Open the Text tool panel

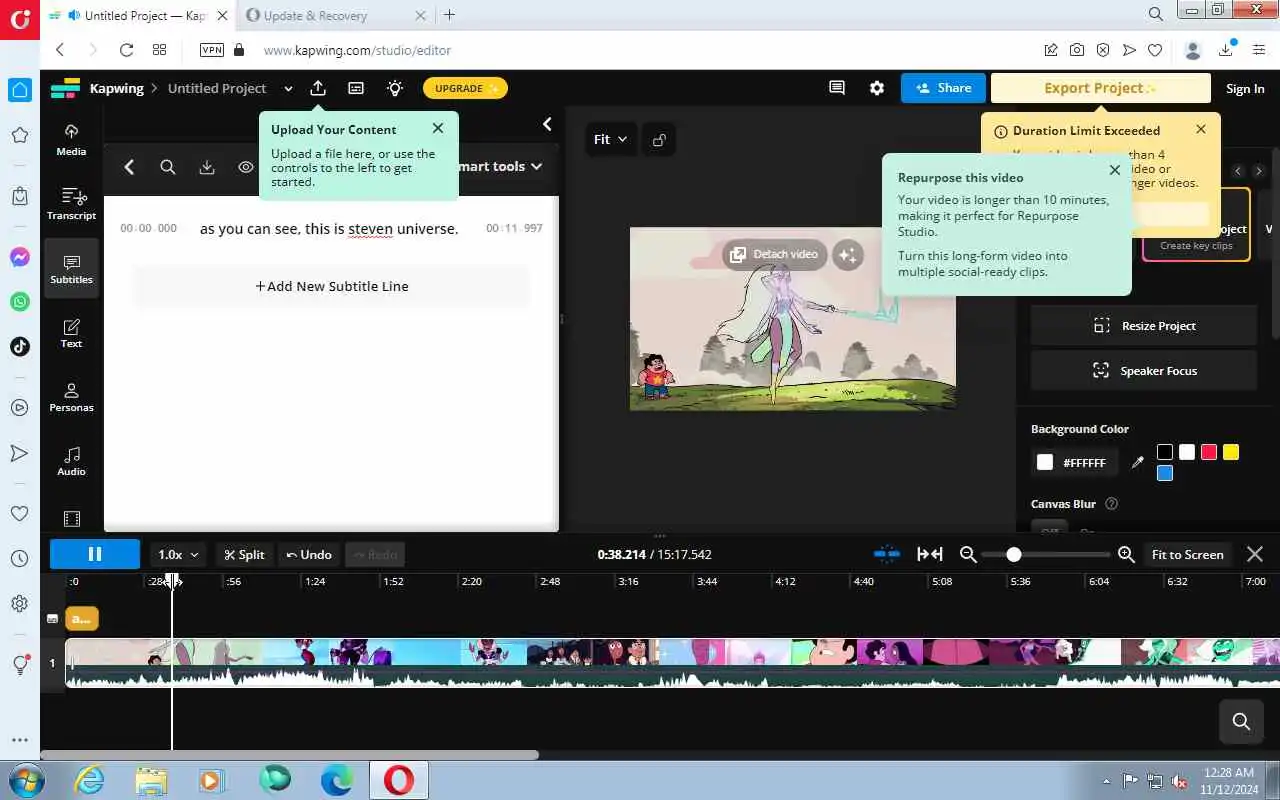click(71, 333)
